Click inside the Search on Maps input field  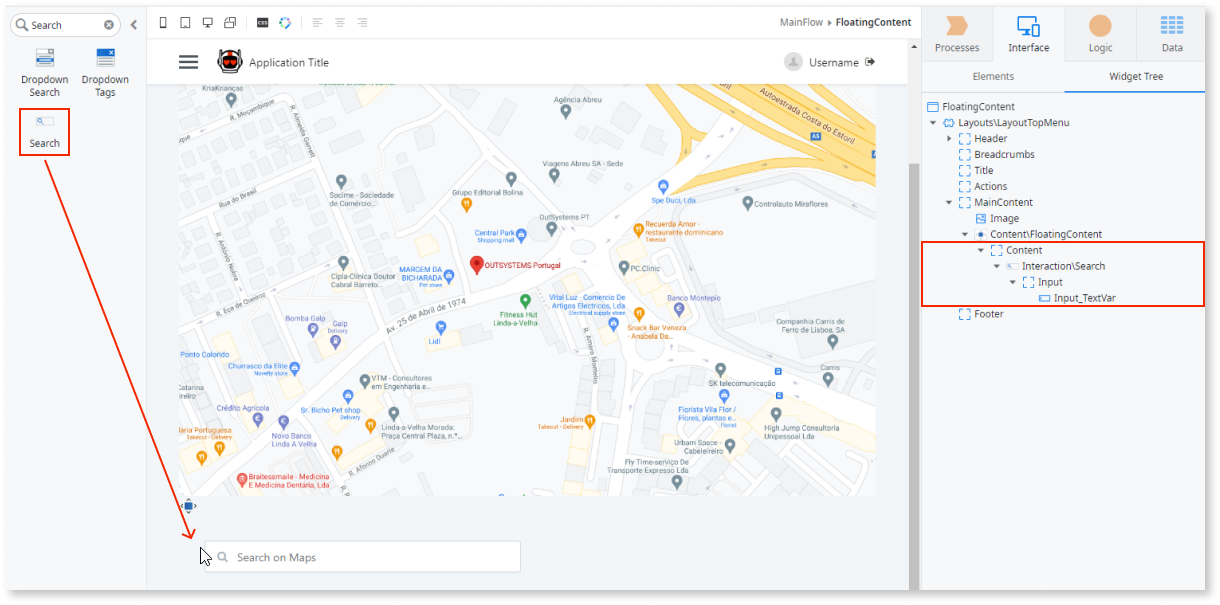point(360,556)
